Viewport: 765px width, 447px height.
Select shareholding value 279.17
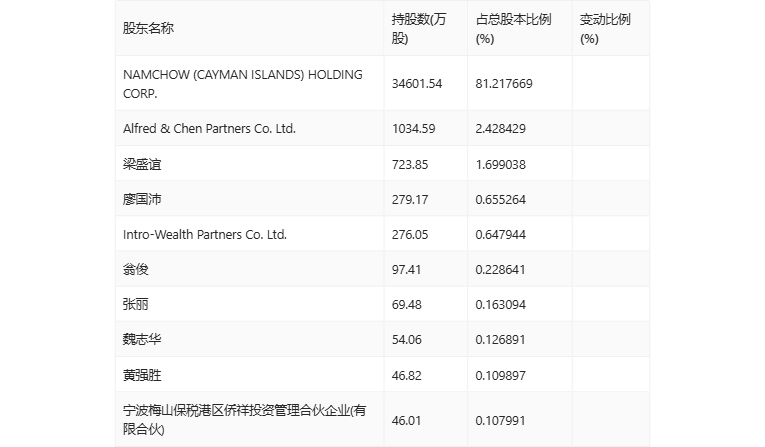tap(410, 200)
